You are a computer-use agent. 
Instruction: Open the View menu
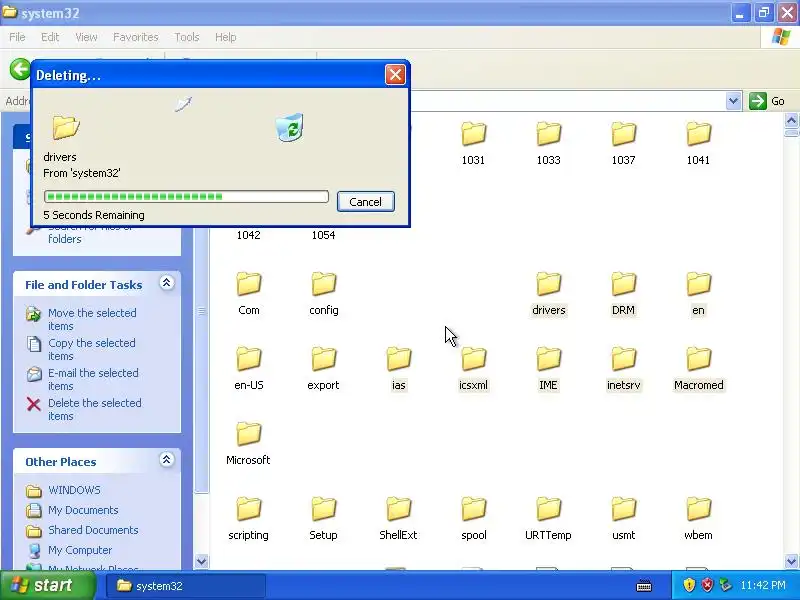click(86, 37)
